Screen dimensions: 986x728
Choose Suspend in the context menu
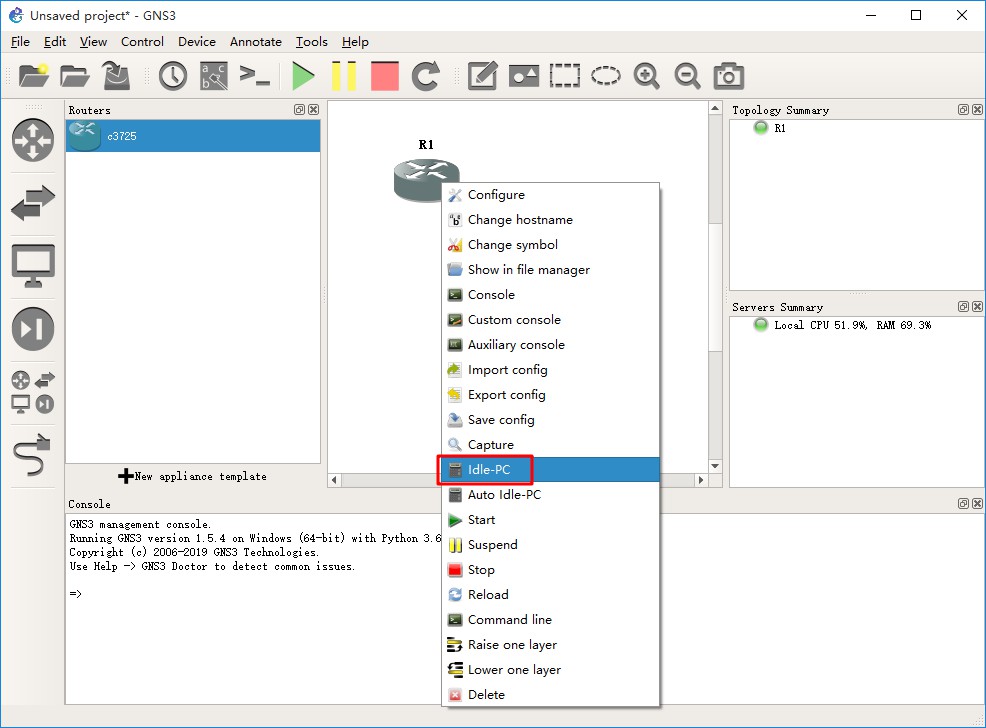tap(551, 544)
